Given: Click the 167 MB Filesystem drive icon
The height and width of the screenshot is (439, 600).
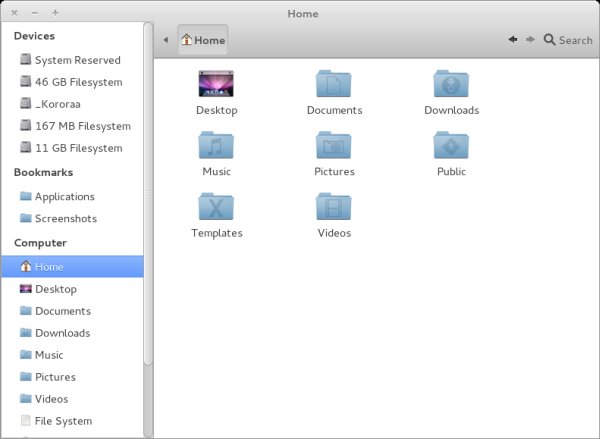Looking at the screenshot, I should (25, 125).
